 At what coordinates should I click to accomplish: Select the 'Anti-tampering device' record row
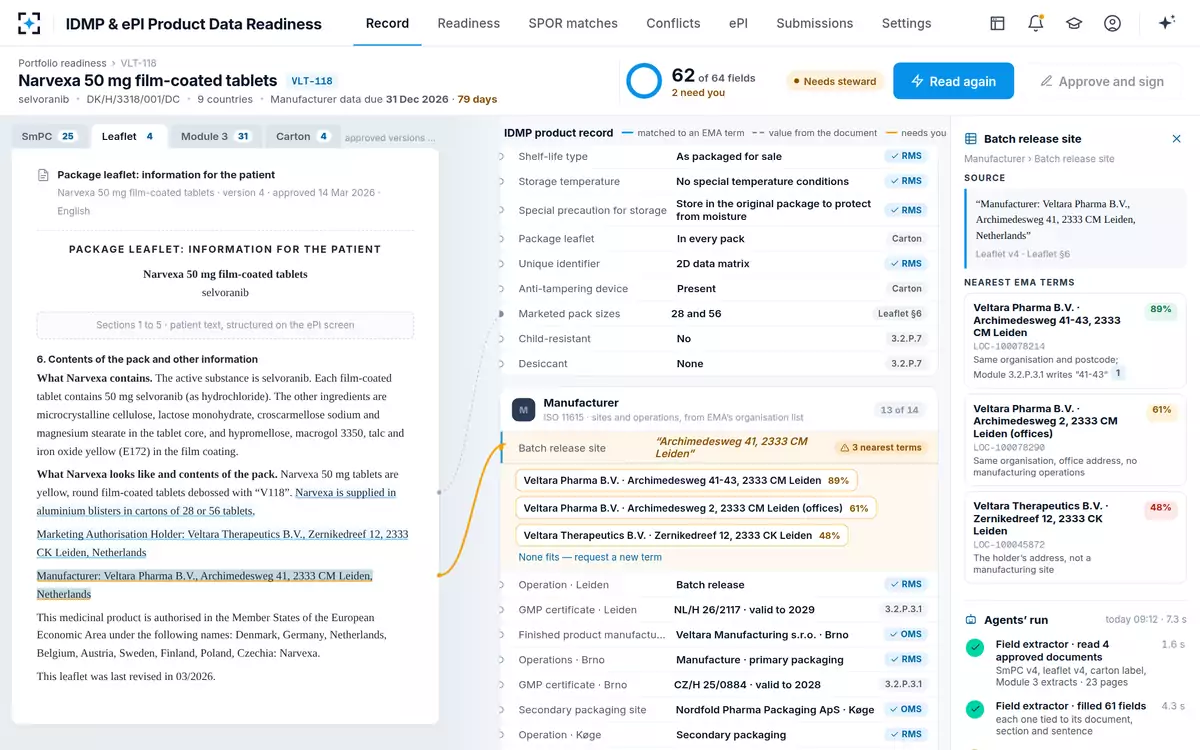pos(719,289)
